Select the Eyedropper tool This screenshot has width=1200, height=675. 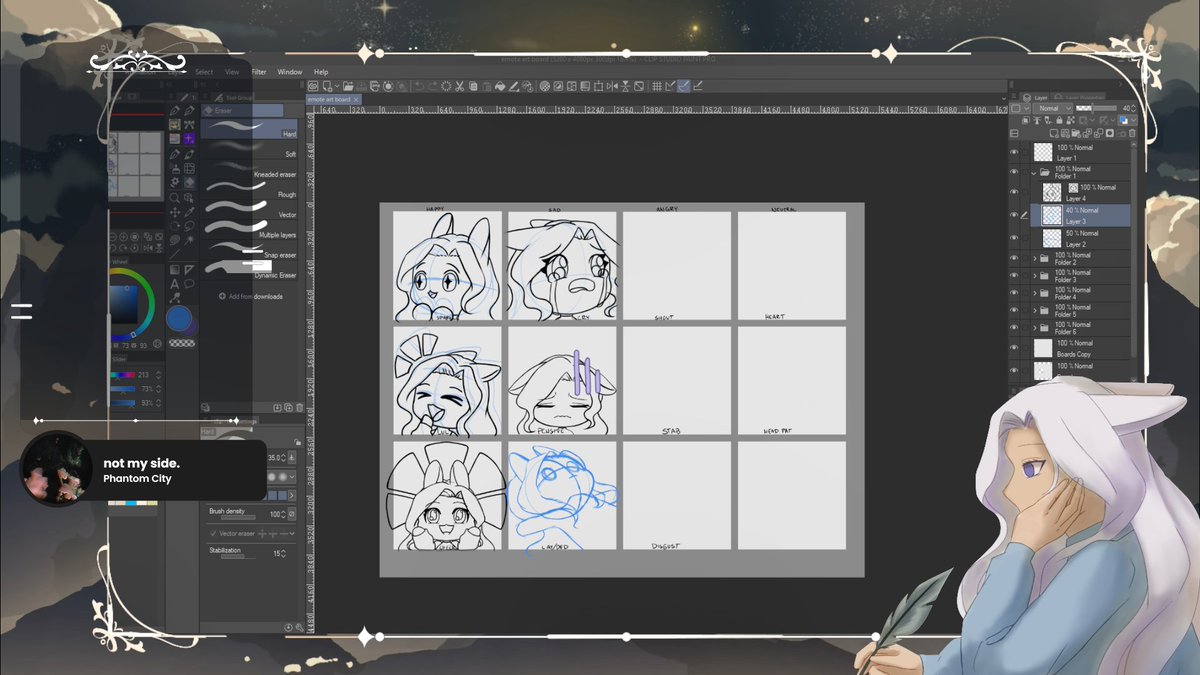click(x=190, y=213)
